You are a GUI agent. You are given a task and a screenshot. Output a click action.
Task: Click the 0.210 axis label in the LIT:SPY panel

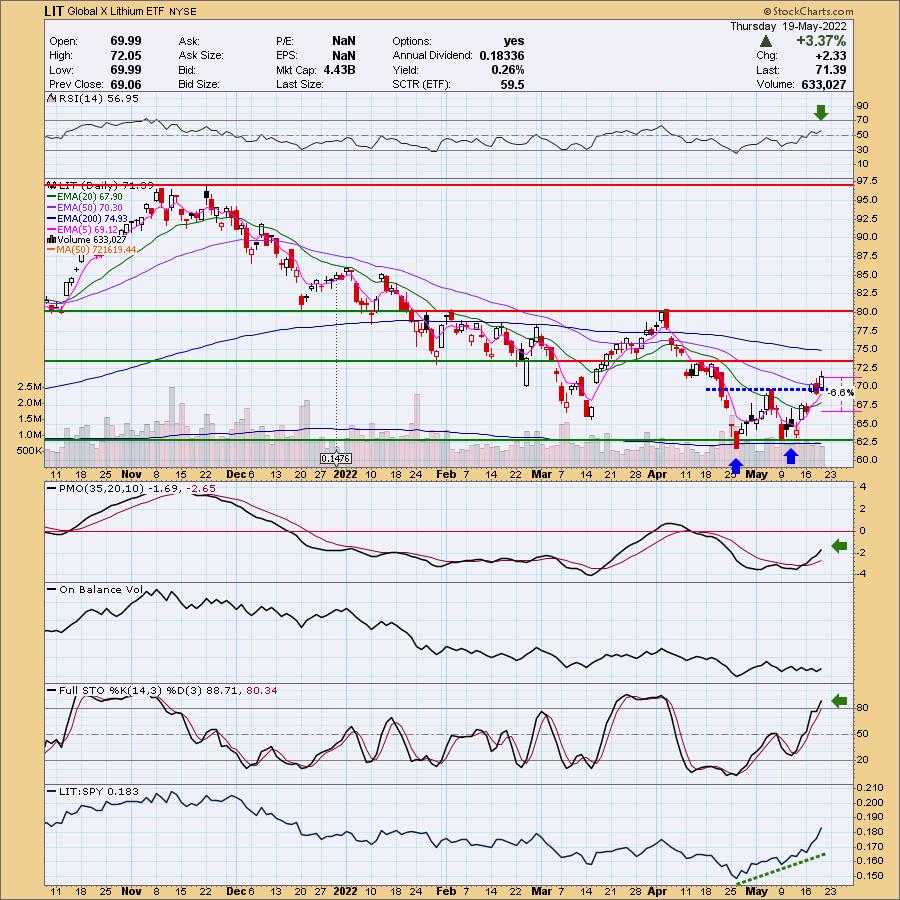(870, 788)
